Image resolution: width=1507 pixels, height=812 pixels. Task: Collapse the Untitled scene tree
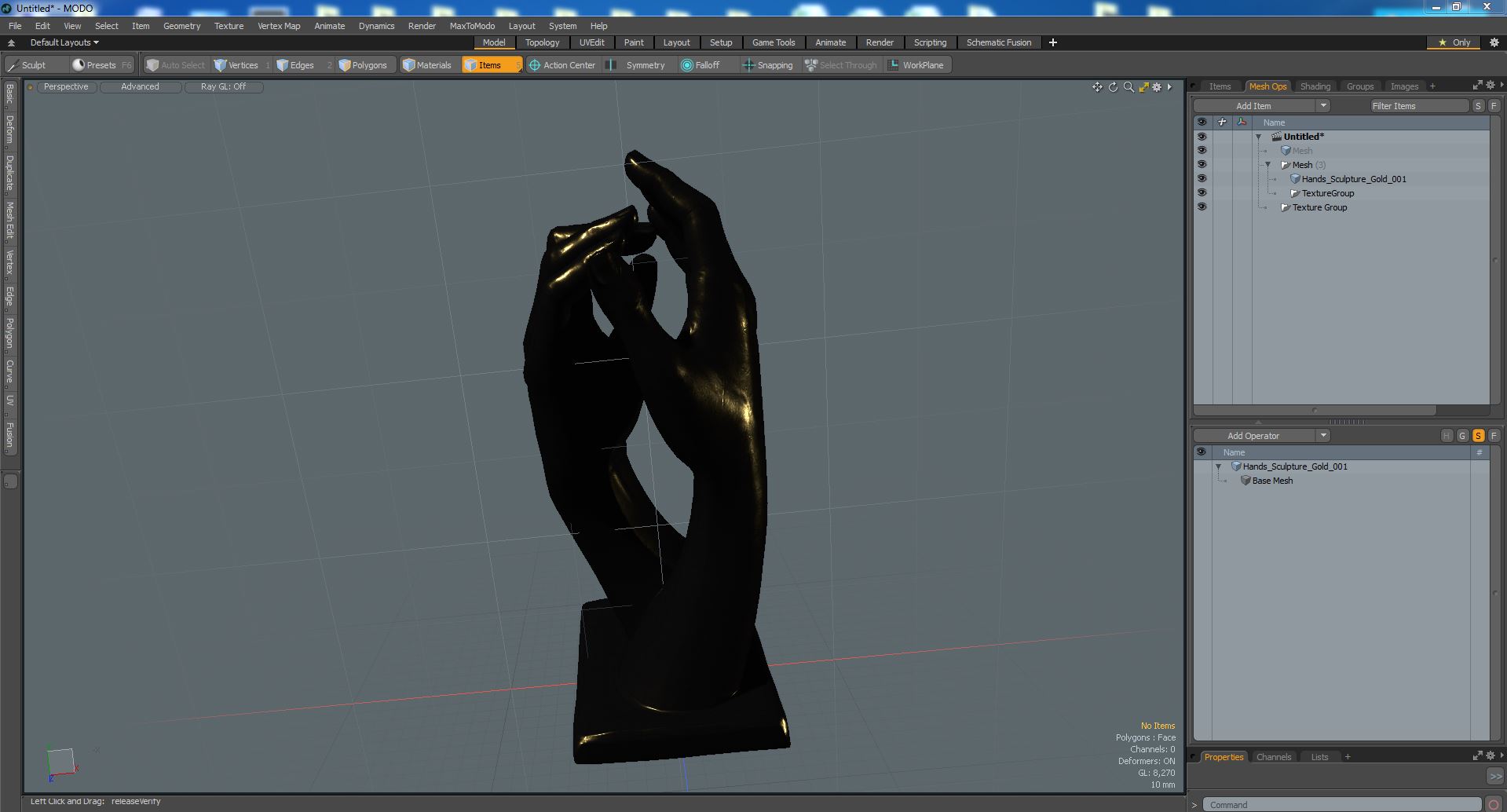coord(1258,137)
